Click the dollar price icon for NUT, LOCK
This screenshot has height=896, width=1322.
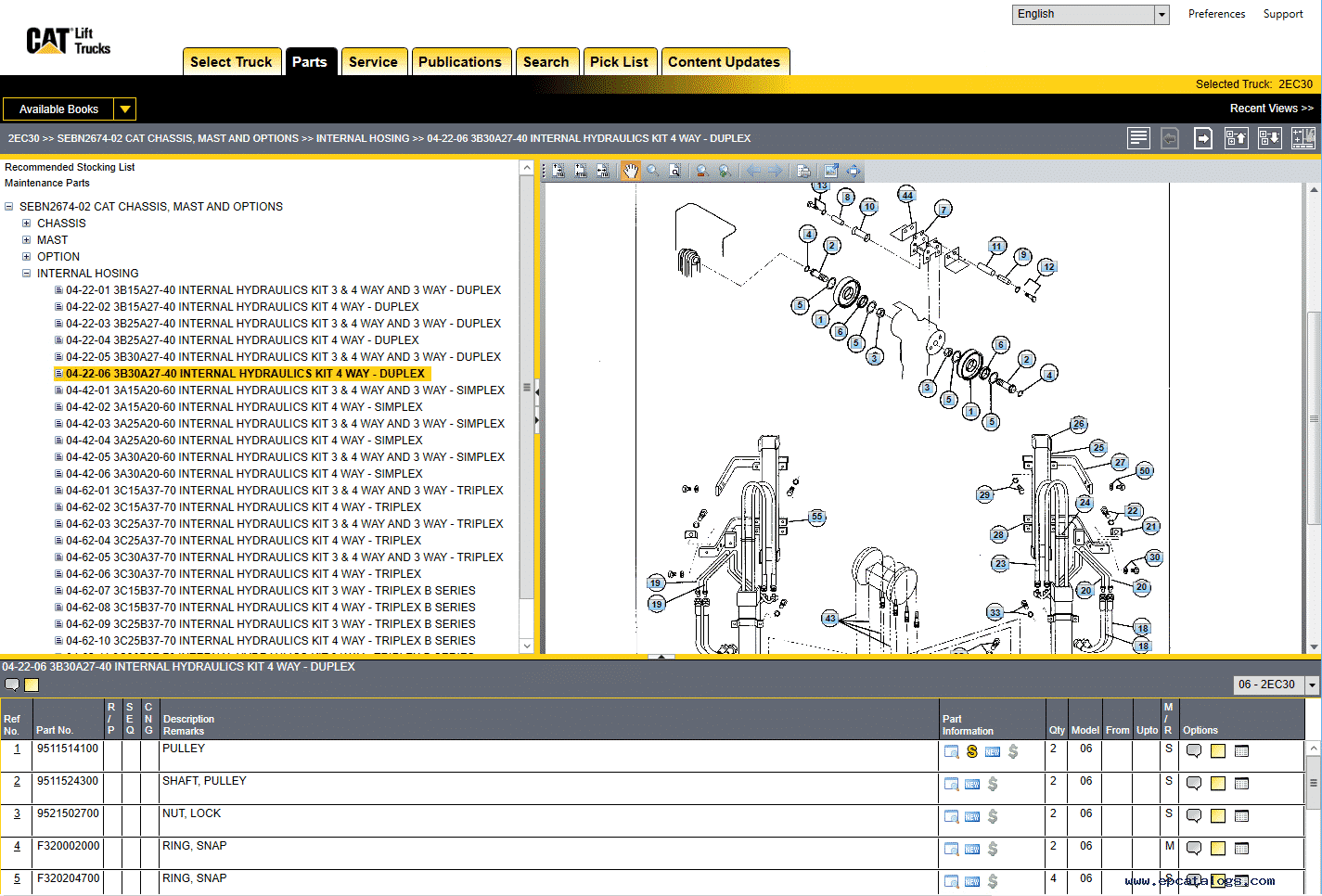click(993, 816)
